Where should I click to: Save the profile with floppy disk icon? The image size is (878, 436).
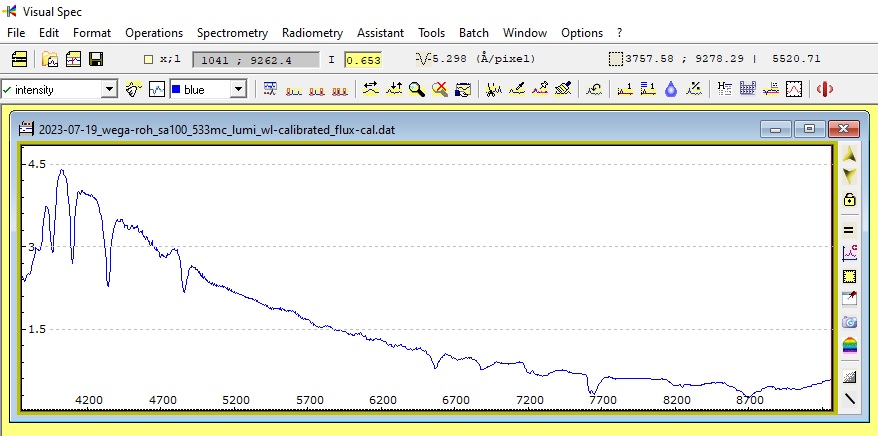click(x=96, y=59)
